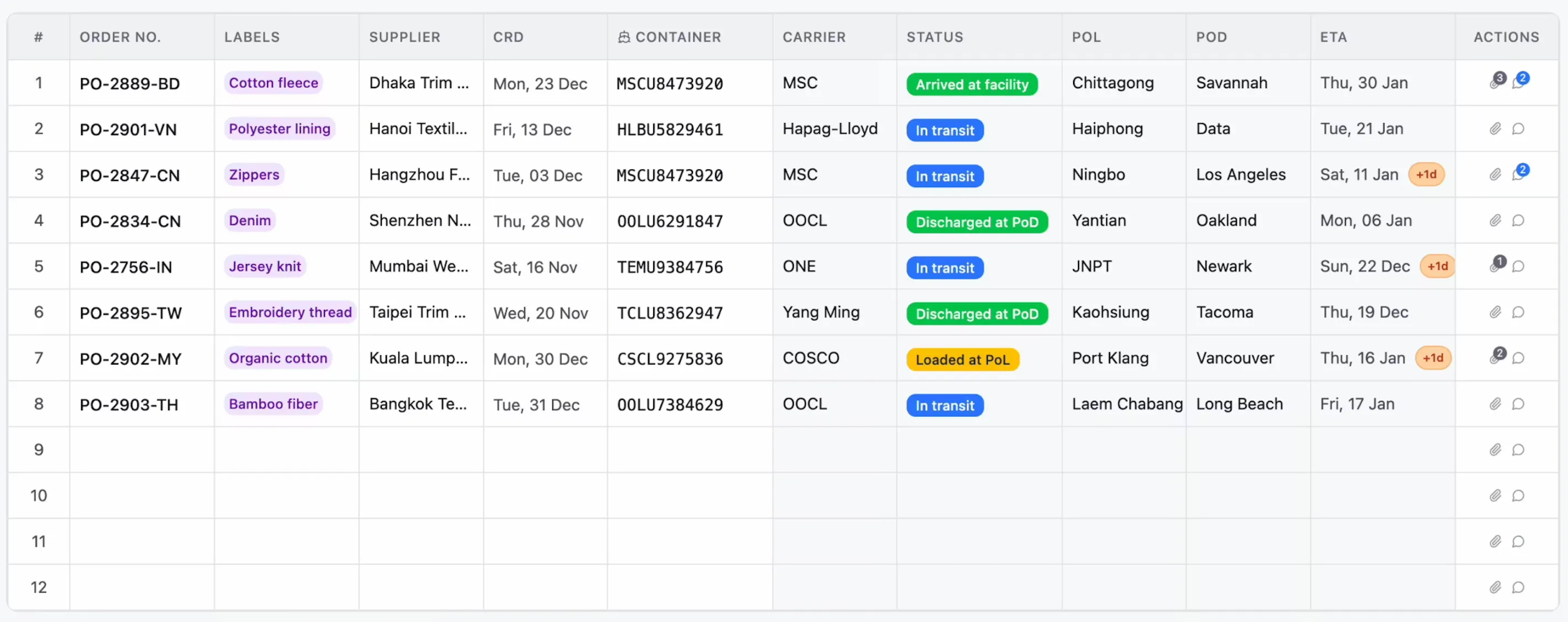This screenshot has width=1568, height=622.
Task: Open attachments for PO-2834-CN
Action: coord(1495,221)
